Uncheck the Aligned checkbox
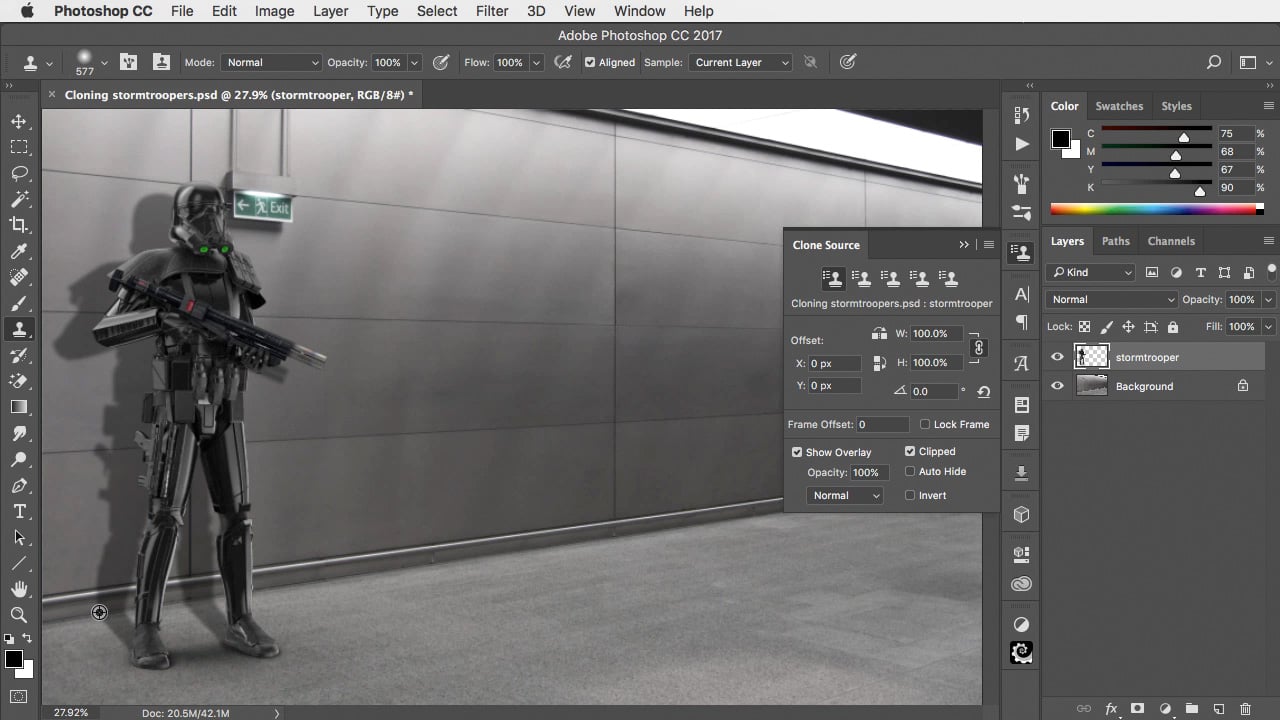The image size is (1280, 720). pyautogui.click(x=590, y=62)
